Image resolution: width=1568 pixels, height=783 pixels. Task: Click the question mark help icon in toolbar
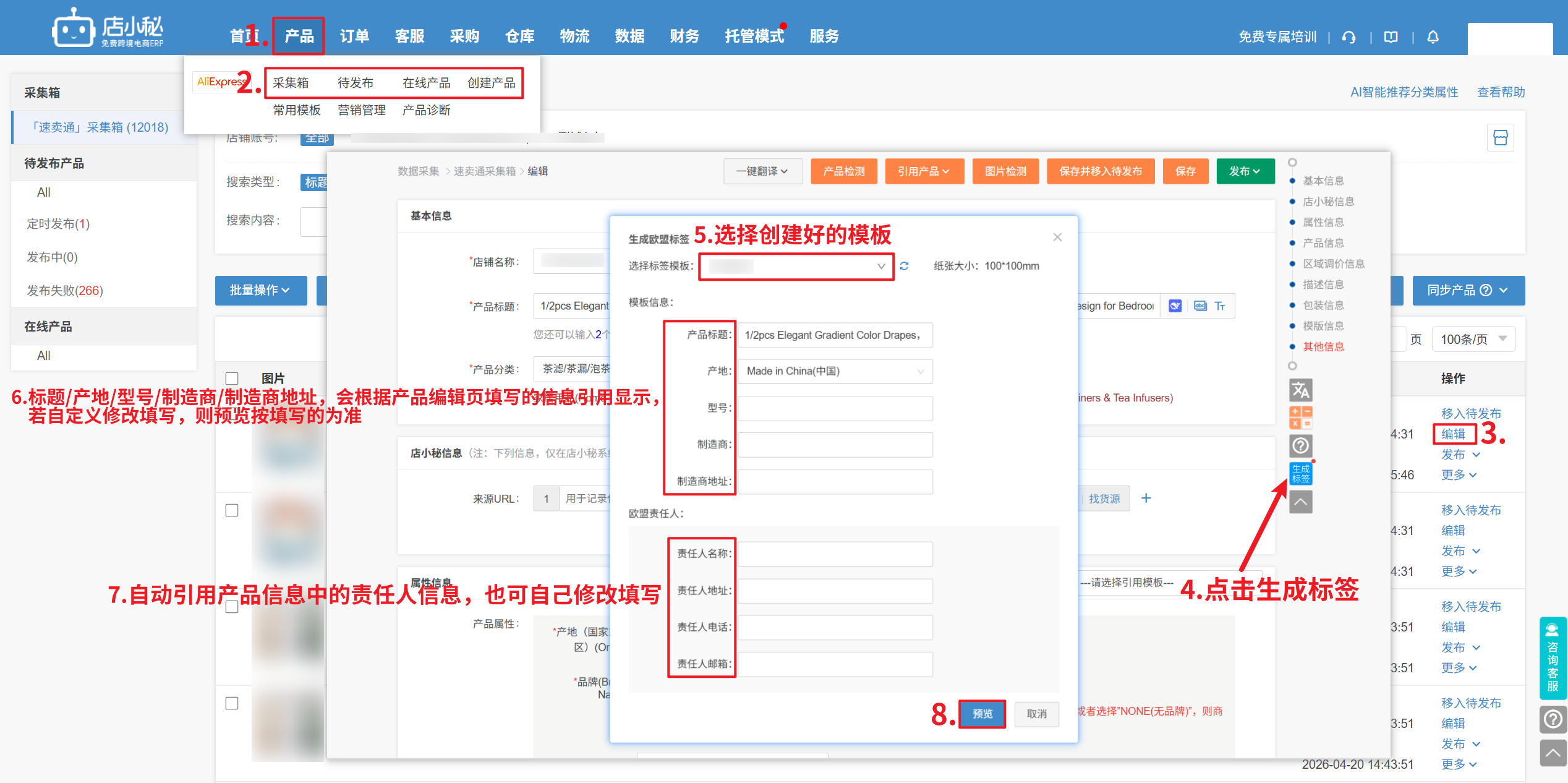(x=1300, y=445)
